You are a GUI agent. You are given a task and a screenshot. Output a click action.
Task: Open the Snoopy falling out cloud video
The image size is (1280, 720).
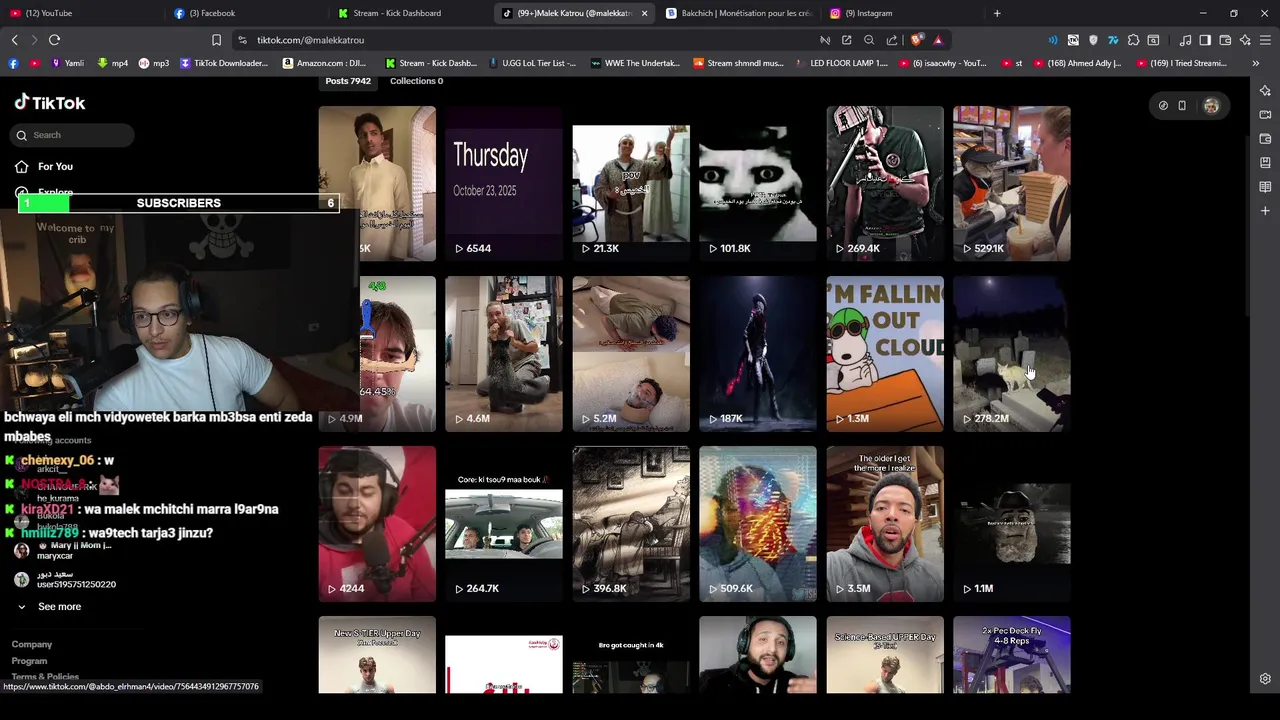point(885,354)
